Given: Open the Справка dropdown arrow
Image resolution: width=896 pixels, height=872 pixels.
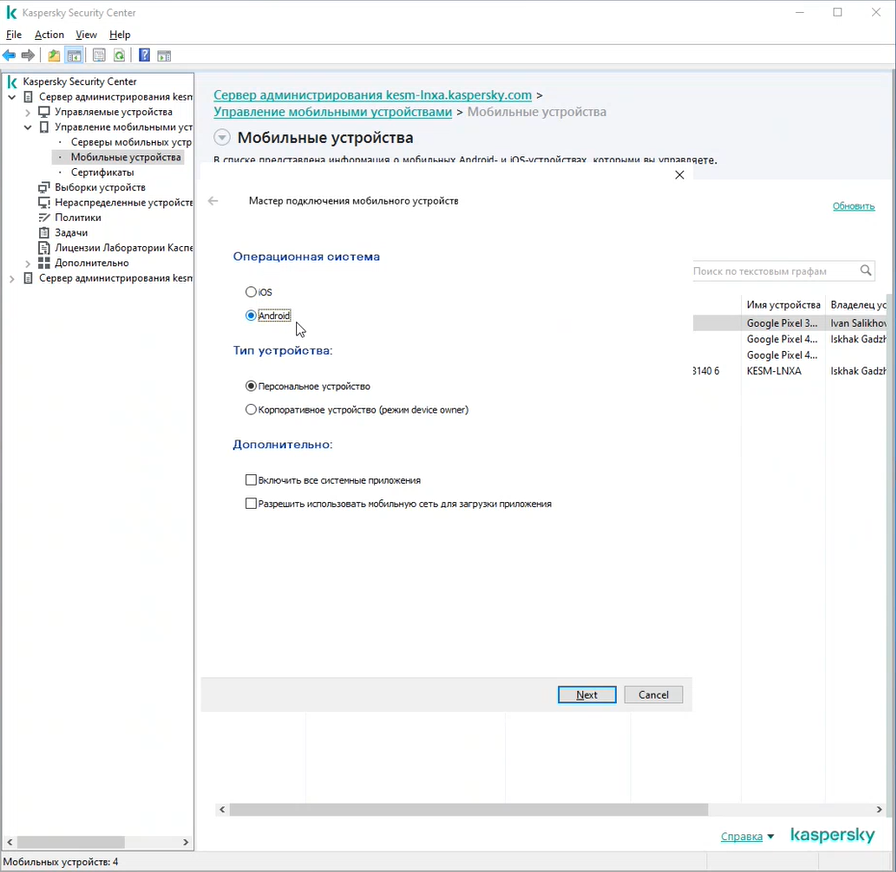Looking at the screenshot, I should [x=770, y=837].
